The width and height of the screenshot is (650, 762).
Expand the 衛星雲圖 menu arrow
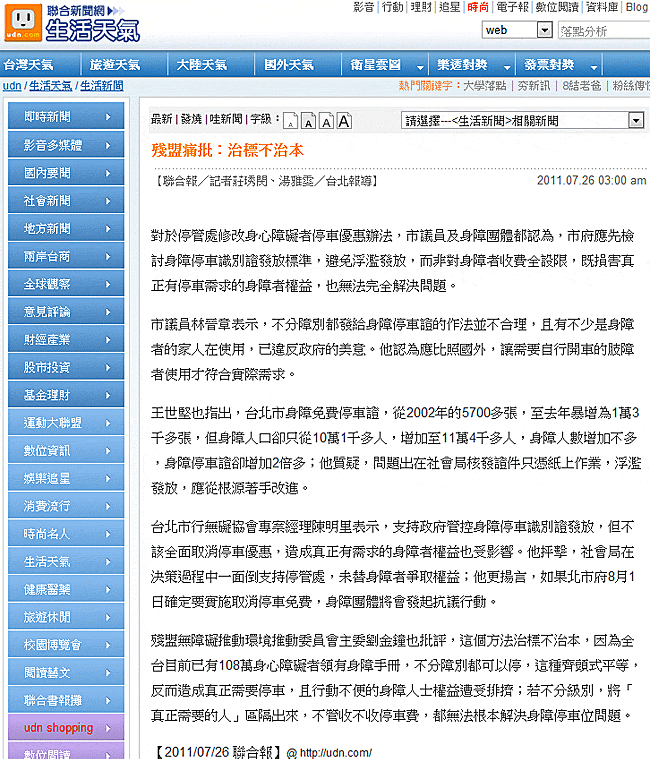click(420, 67)
